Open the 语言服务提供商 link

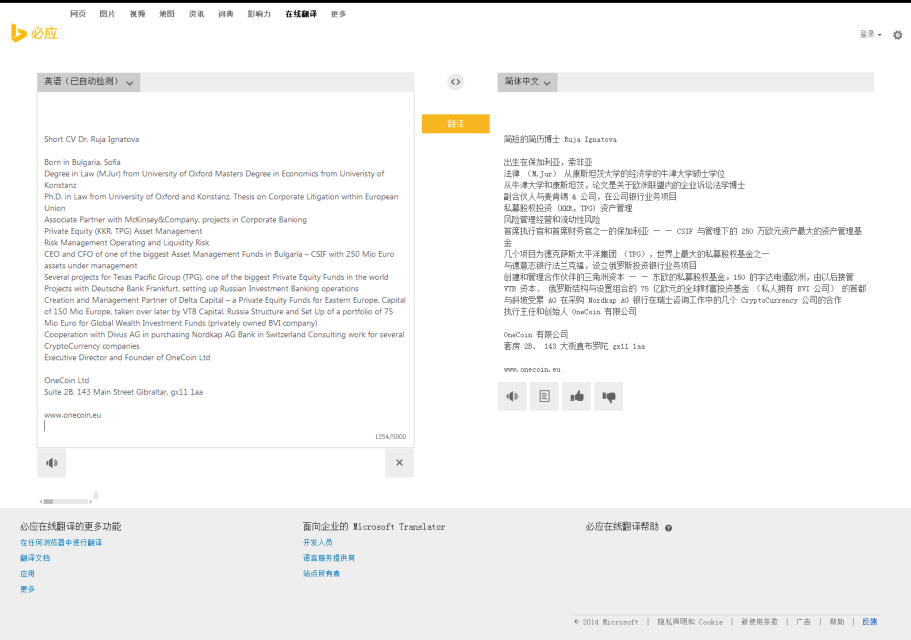pyautogui.click(x=328, y=558)
